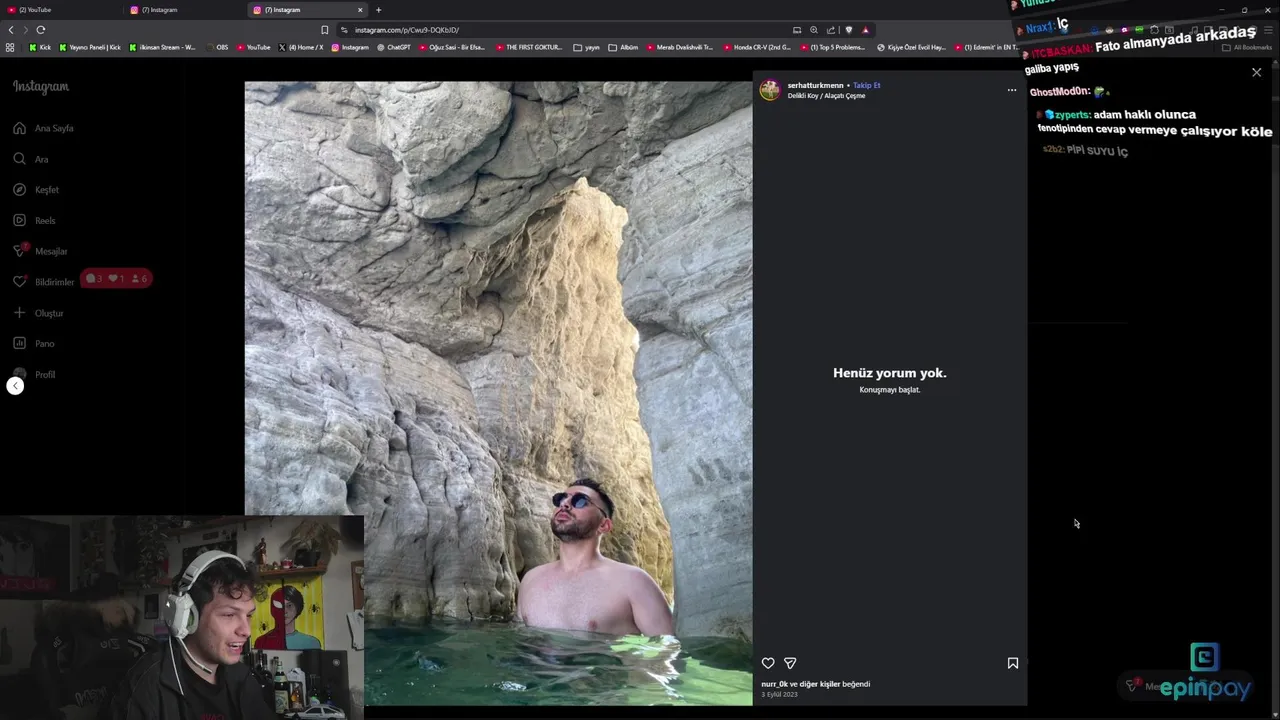The height and width of the screenshot is (720, 1280).
Task: Open All Bookmarks folder
Action: [x=1247, y=47]
